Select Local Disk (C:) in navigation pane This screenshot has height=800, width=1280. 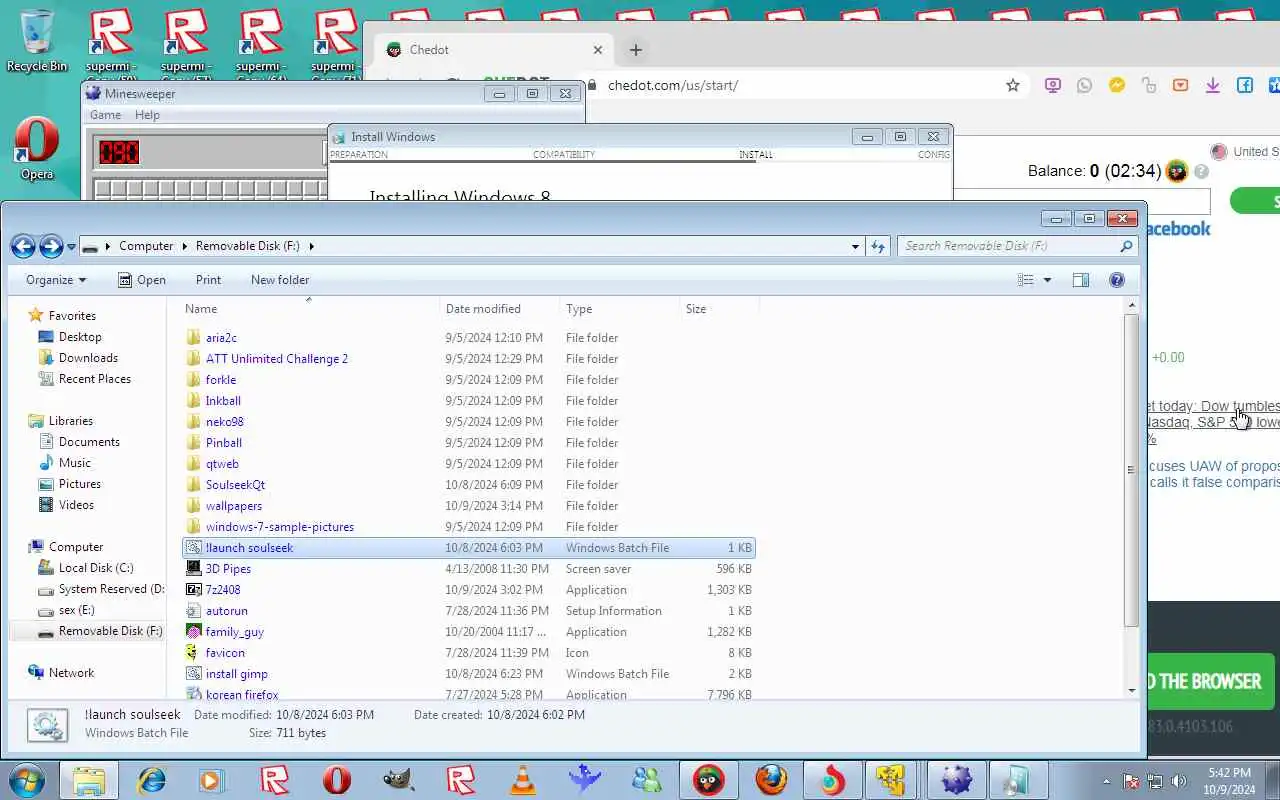point(96,568)
